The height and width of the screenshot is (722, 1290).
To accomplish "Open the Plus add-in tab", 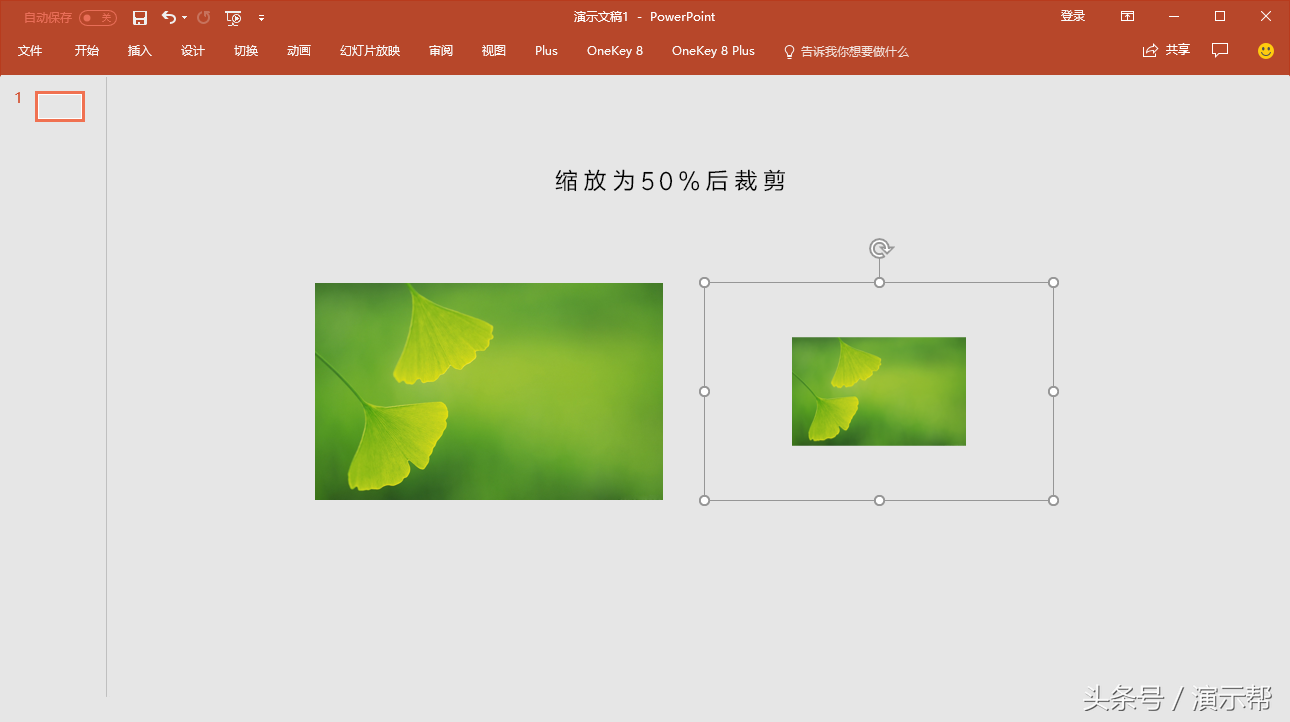I will click(546, 51).
